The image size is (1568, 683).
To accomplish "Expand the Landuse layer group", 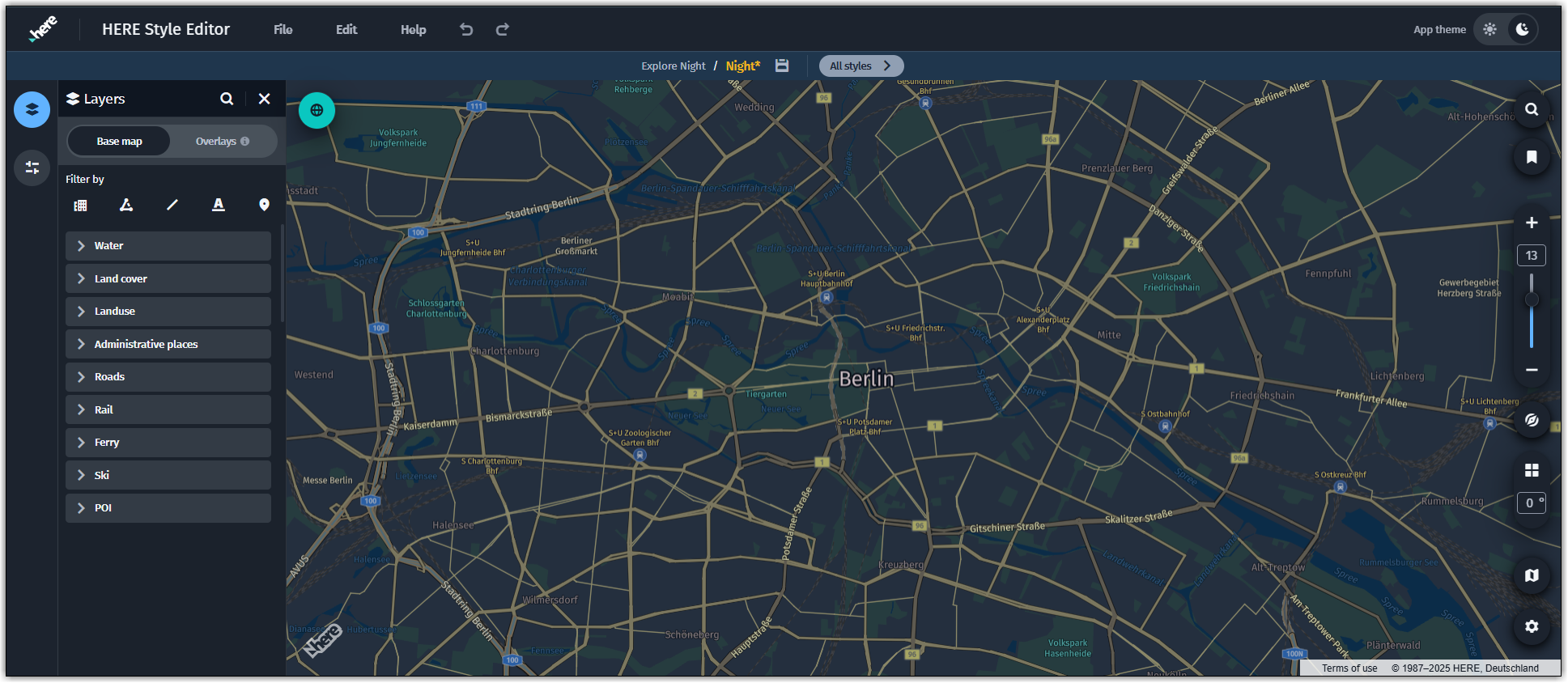I will pyautogui.click(x=168, y=312).
